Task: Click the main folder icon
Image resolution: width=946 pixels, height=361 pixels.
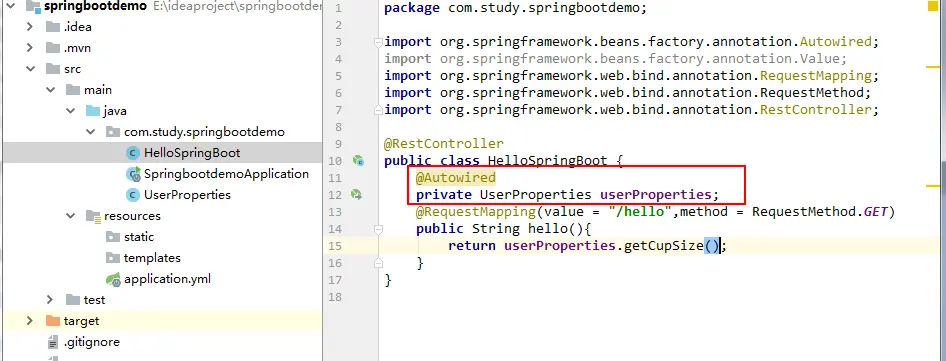Action: click(73, 90)
